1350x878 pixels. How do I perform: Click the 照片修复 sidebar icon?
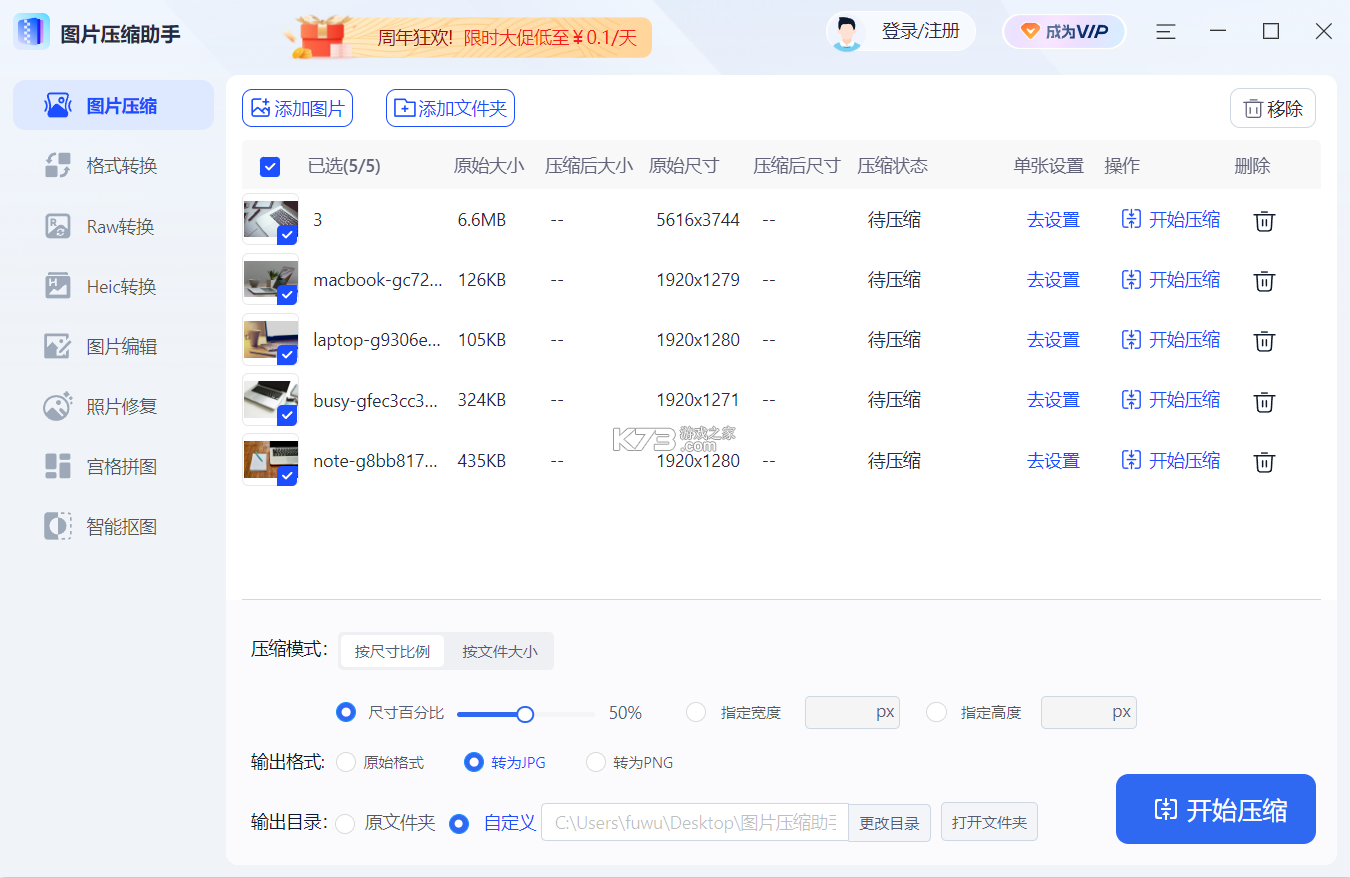tap(58, 407)
